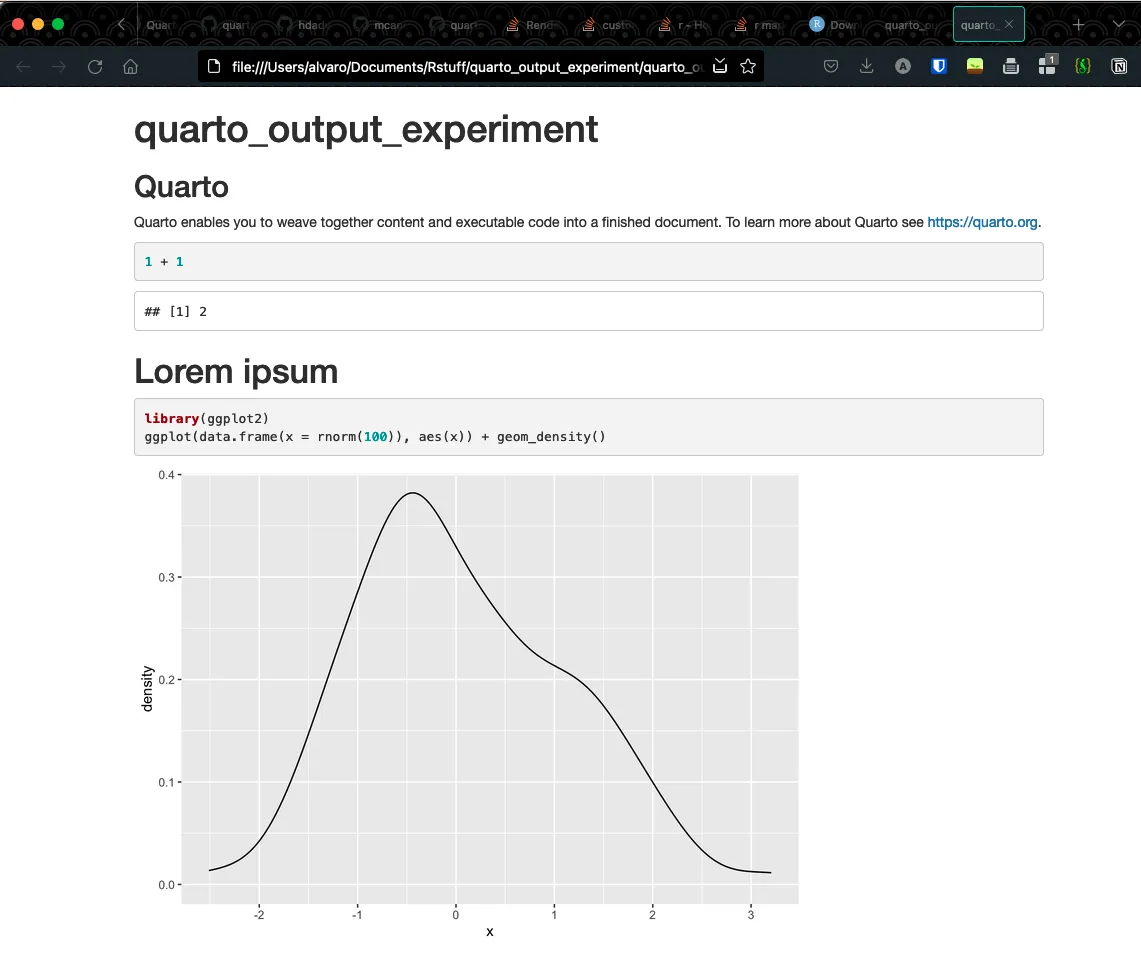Click the density plot image
This screenshot has width=1141, height=973.
pos(469,704)
